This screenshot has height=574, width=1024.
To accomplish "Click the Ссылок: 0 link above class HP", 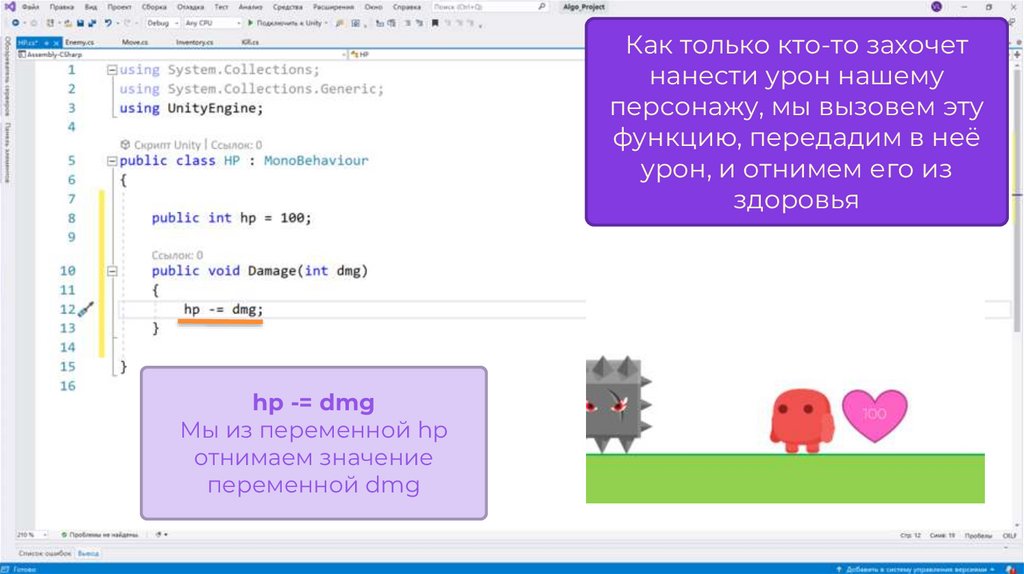I will [x=236, y=145].
